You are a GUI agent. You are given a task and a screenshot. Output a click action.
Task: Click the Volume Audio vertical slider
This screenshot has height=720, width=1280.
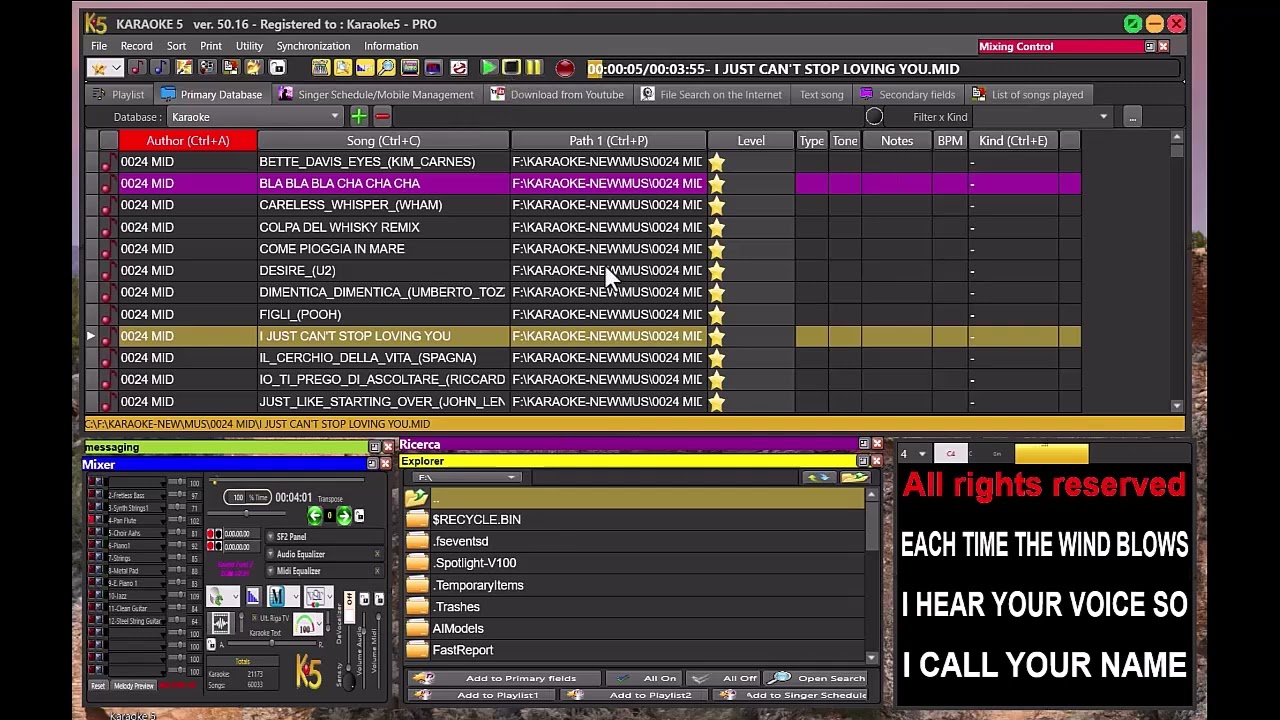pyautogui.click(x=364, y=650)
